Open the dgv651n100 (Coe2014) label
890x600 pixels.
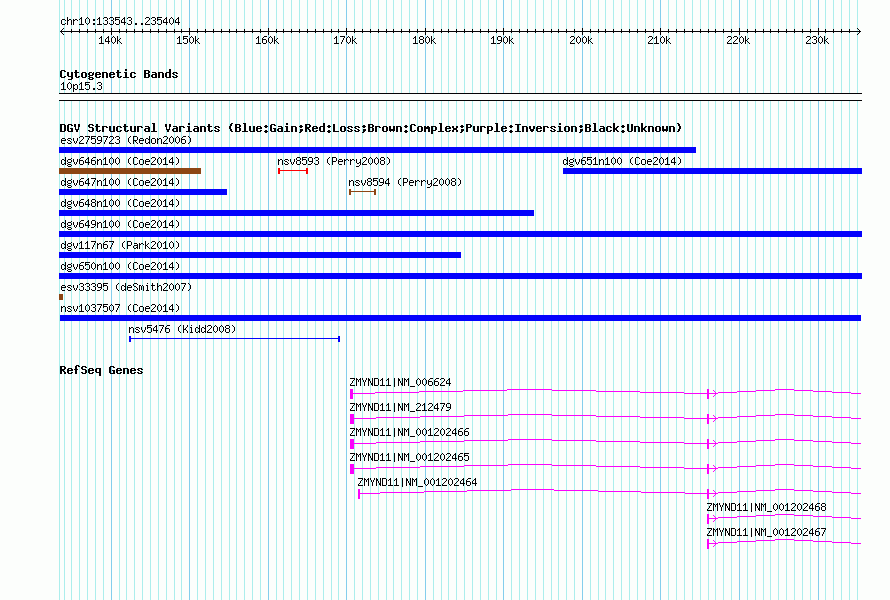[x=622, y=161]
